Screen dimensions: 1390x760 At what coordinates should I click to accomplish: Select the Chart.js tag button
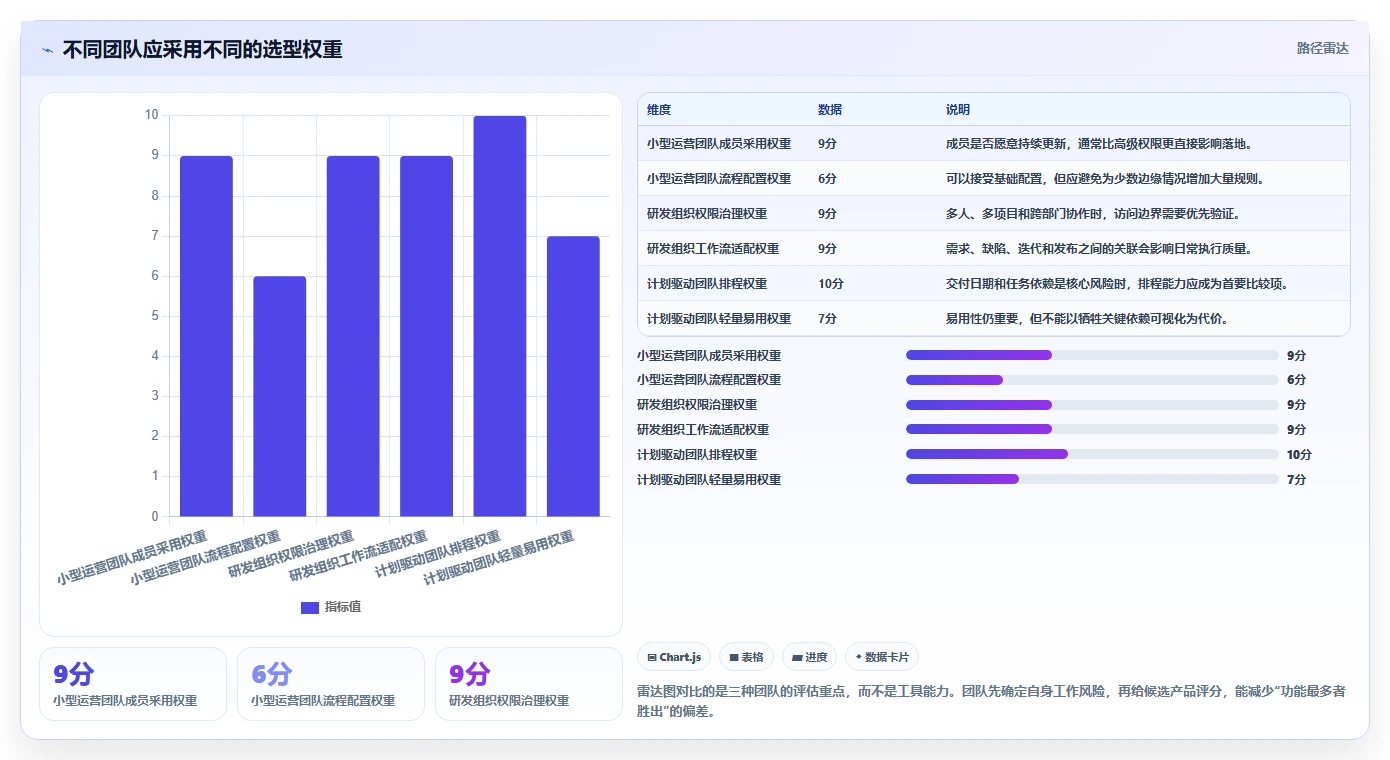pyautogui.click(x=674, y=657)
